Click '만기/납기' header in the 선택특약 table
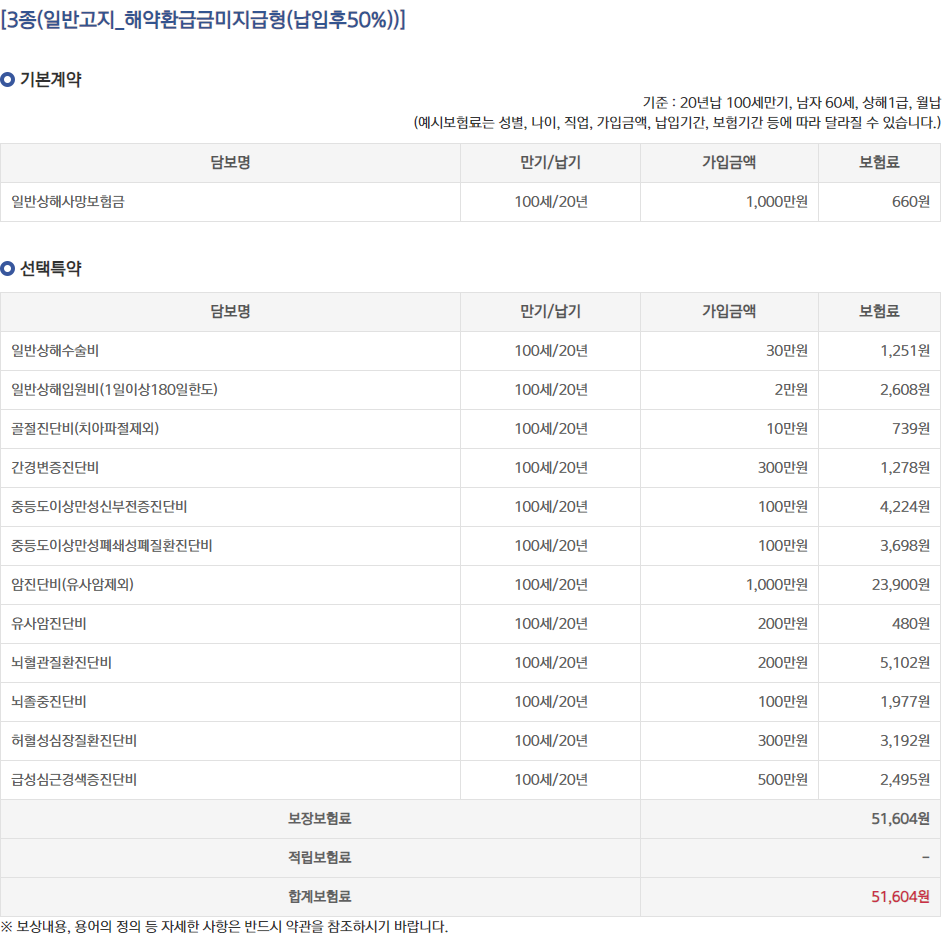 point(550,311)
